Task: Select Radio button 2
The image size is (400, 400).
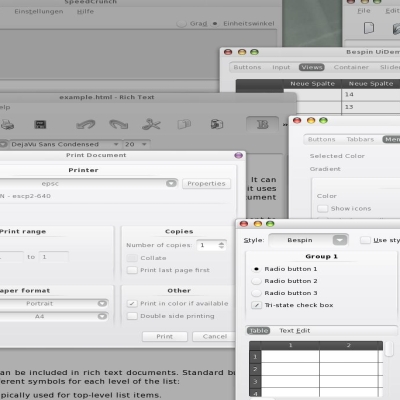Action: (x=256, y=281)
